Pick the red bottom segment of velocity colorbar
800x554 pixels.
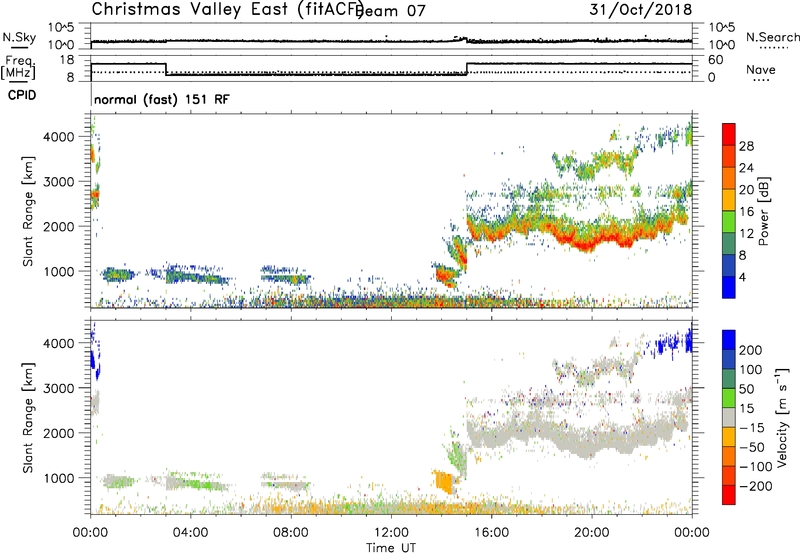(729, 495)
